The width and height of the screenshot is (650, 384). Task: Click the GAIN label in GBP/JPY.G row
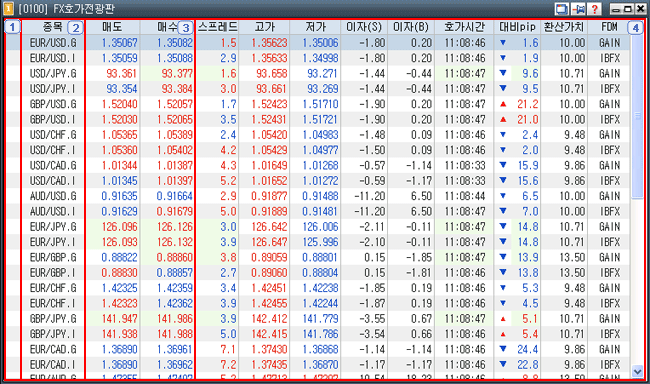pos(609,319)
